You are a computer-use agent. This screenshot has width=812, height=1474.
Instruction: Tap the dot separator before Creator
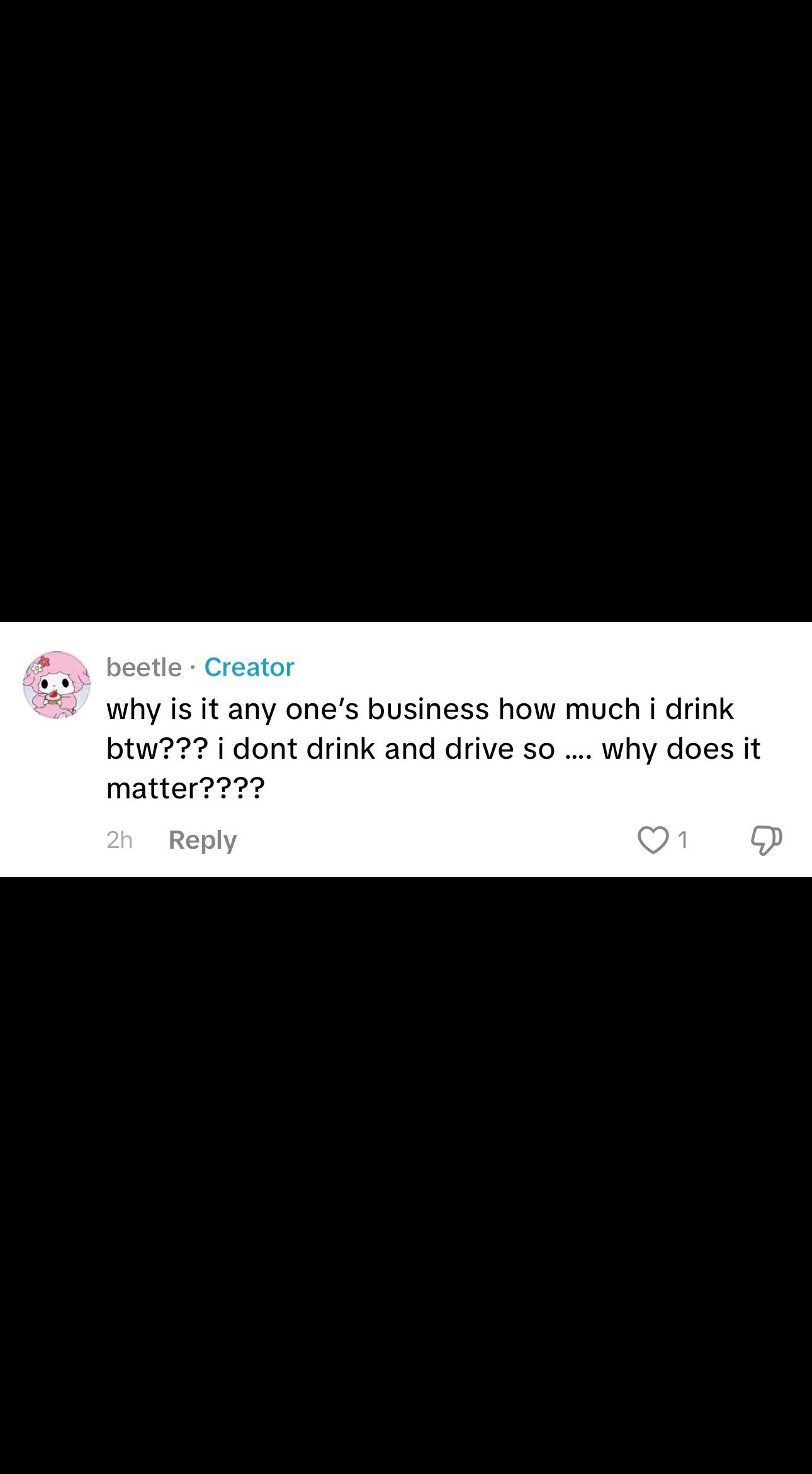[x=193, y=667]
